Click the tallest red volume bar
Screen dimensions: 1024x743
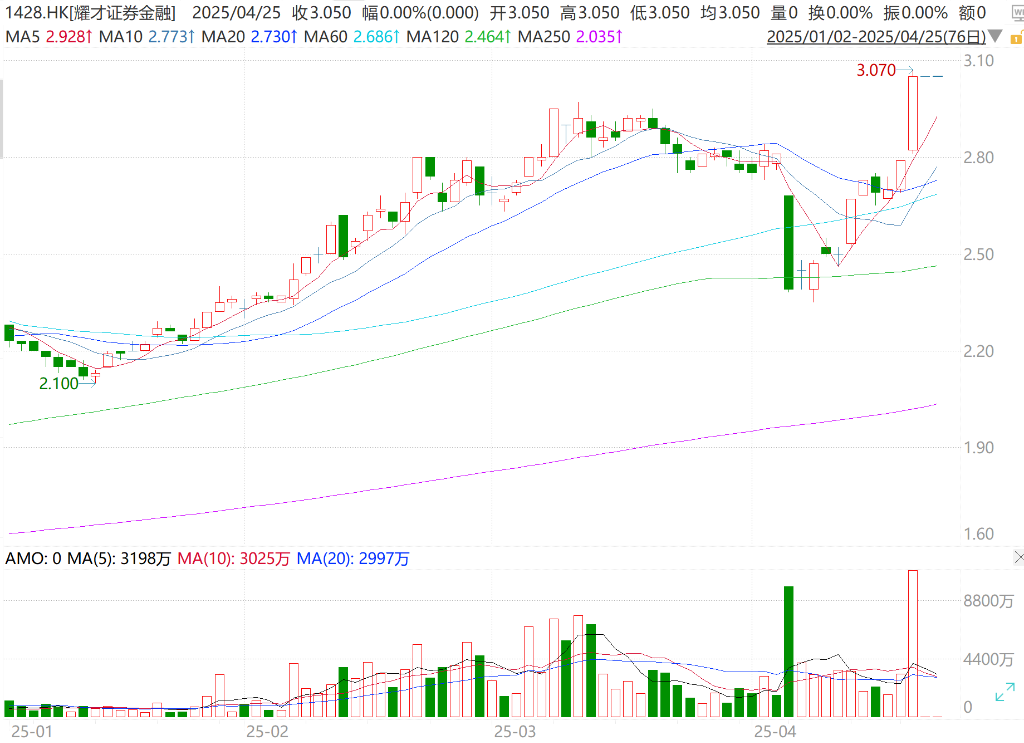pos(913,644)
